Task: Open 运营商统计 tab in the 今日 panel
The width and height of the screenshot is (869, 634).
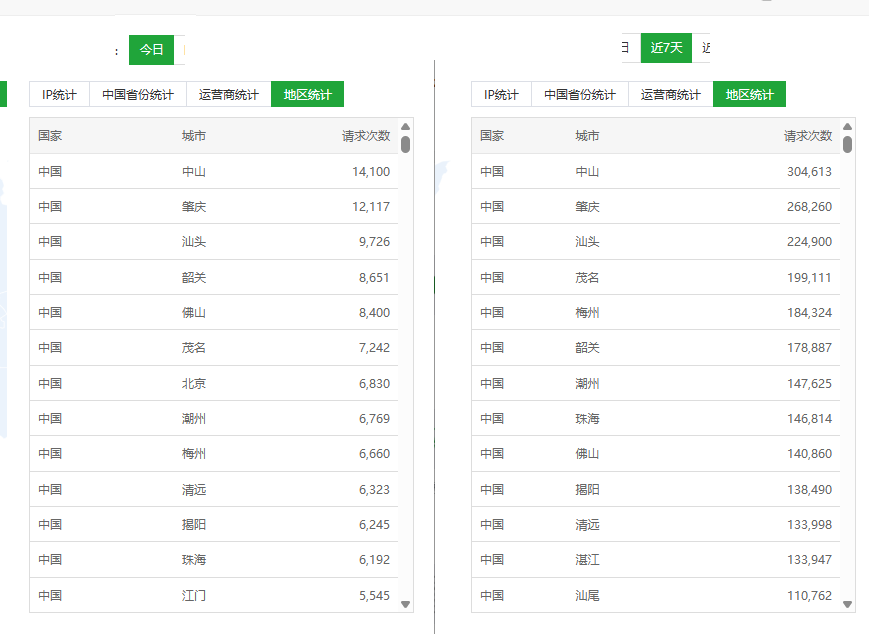Action: (228, 95)
